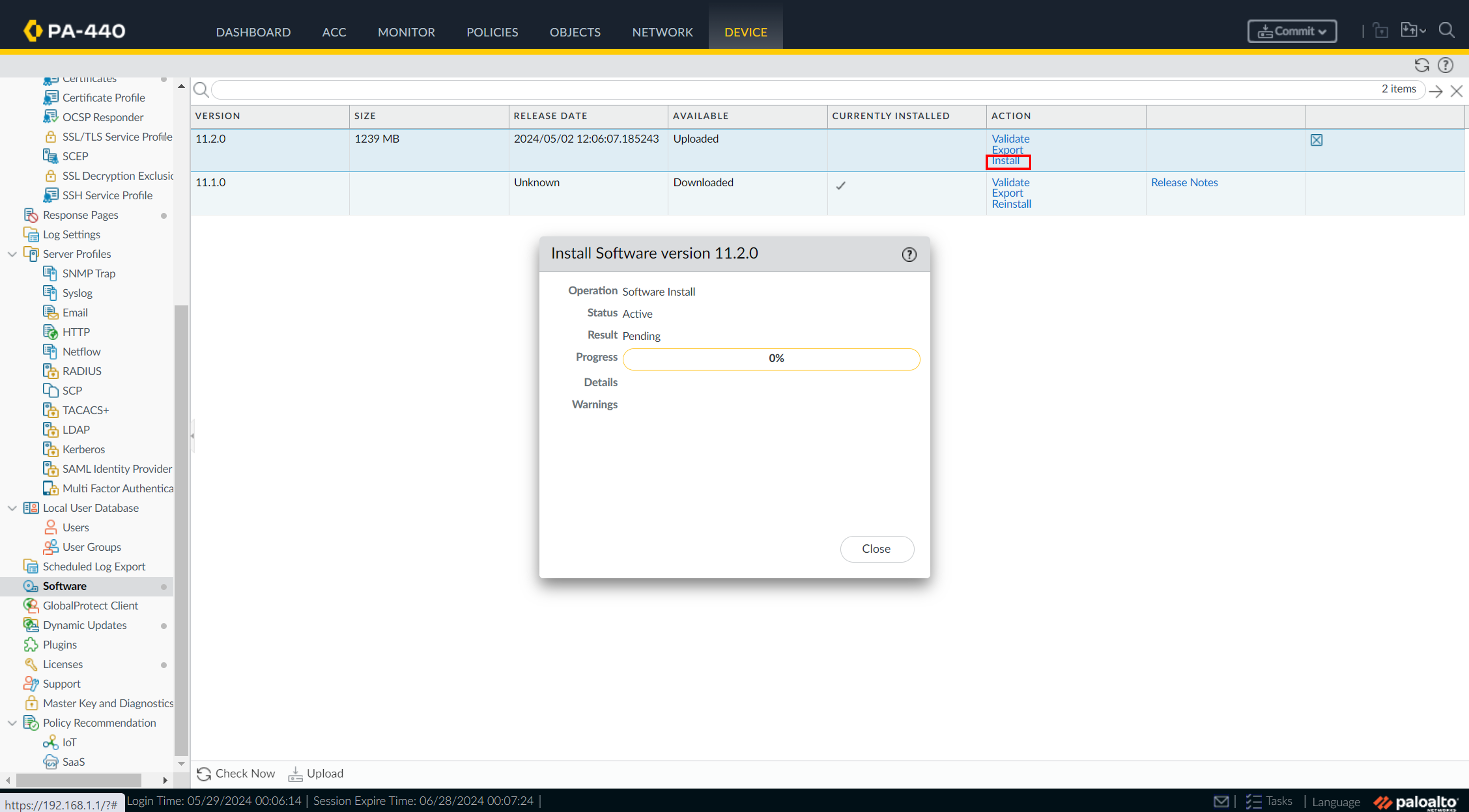The height and width of the screenshot is (812, 1469).
Task: Switch to the POLICIES tab
Action: (491, 32)
